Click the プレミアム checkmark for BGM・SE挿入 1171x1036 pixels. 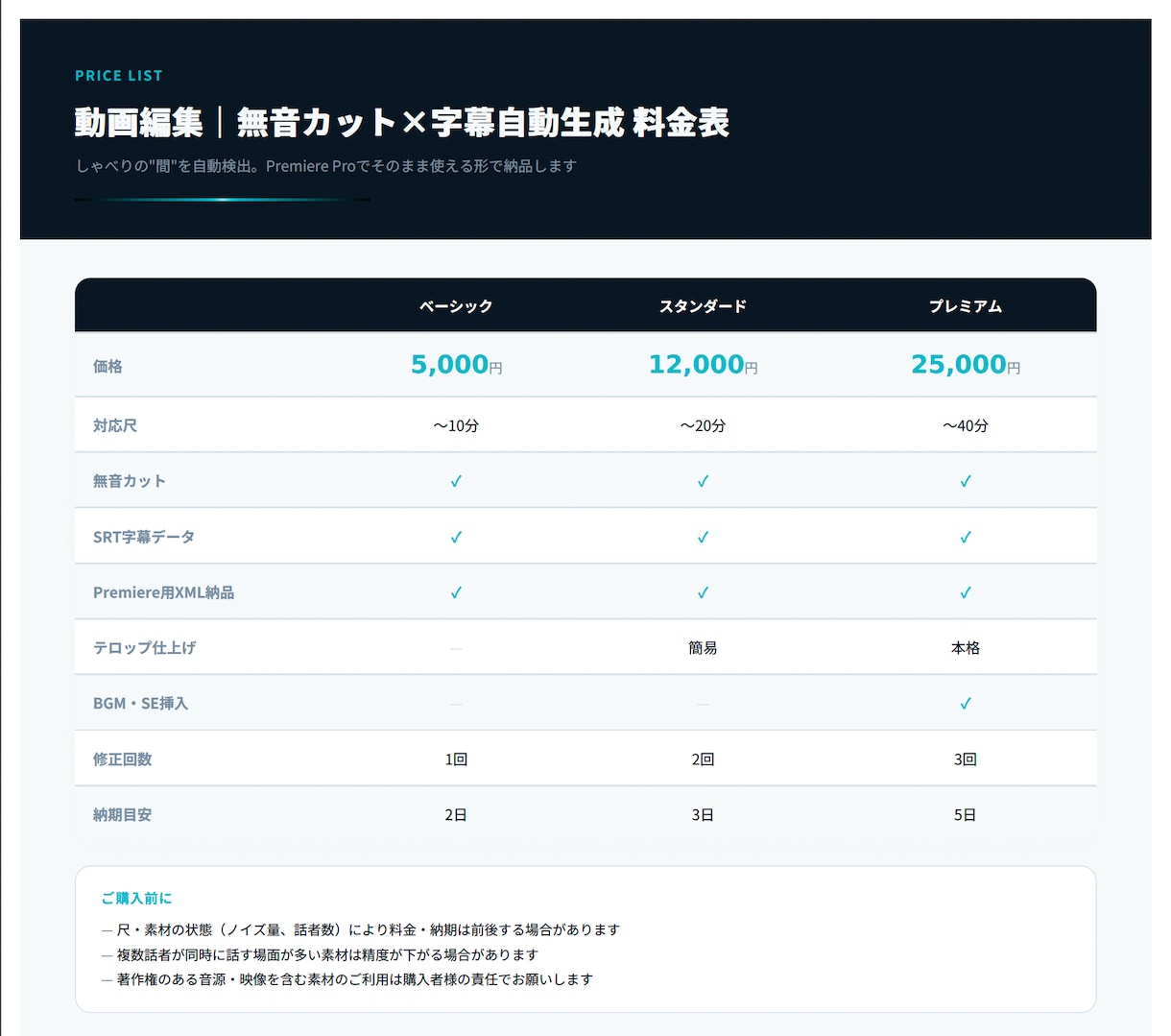pyautogui.click(x=966, y=704)
